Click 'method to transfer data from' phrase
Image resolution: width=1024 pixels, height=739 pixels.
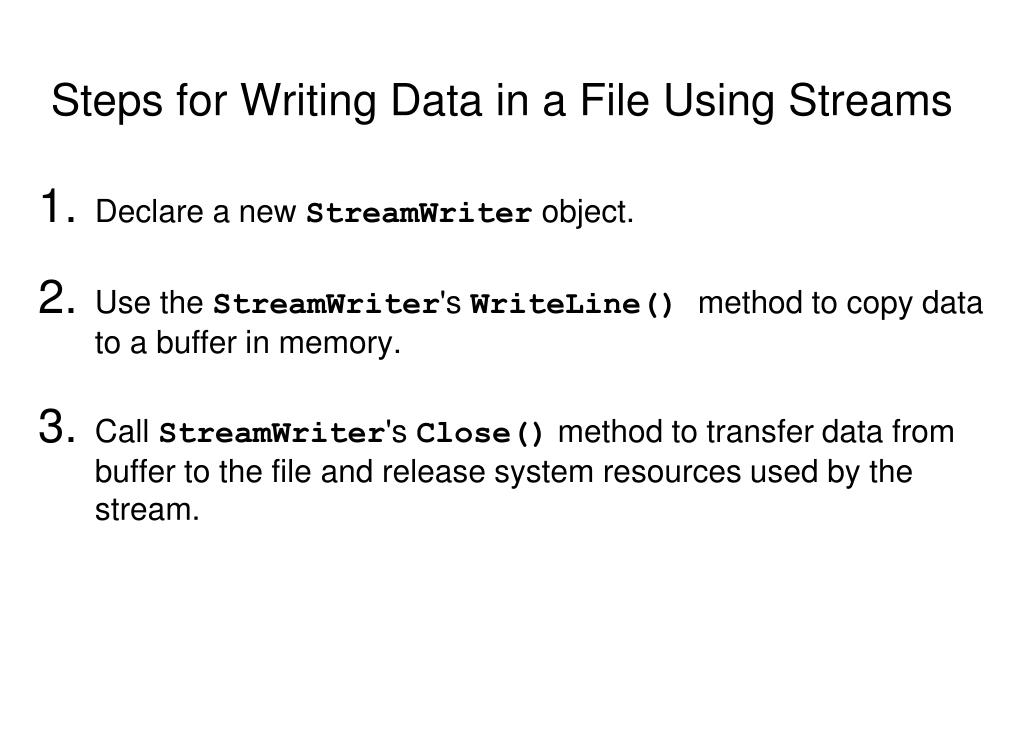tap(756, 432)
